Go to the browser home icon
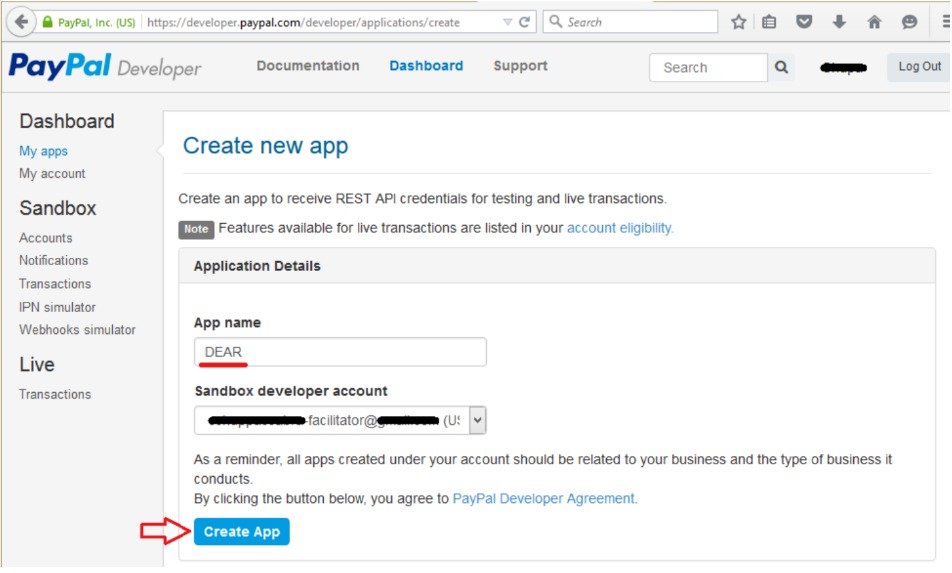Screen dimensions: 952x573 (874, 22)
